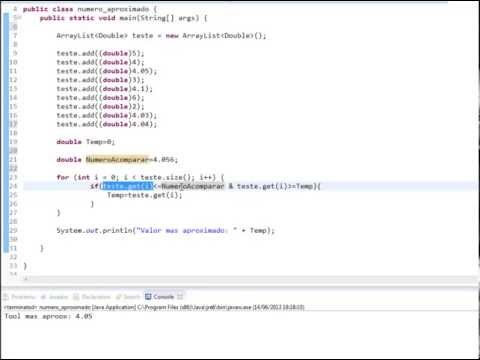Click the console output text 4.05
Screen dimensions: 480x360
tap(84, 316)
